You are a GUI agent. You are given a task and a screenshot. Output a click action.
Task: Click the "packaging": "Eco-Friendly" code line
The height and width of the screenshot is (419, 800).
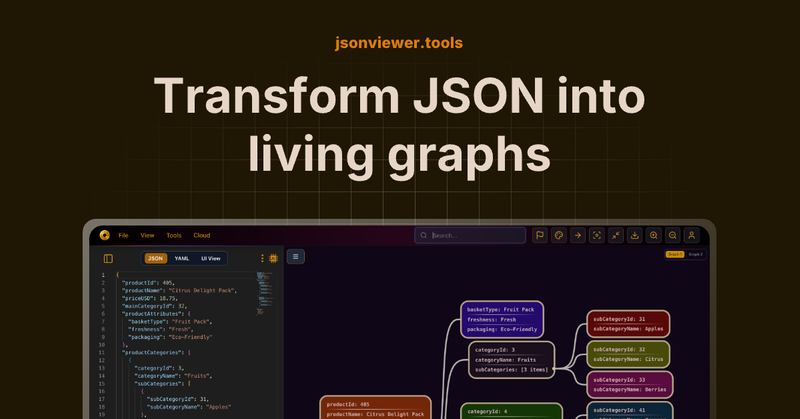[170, 337]
